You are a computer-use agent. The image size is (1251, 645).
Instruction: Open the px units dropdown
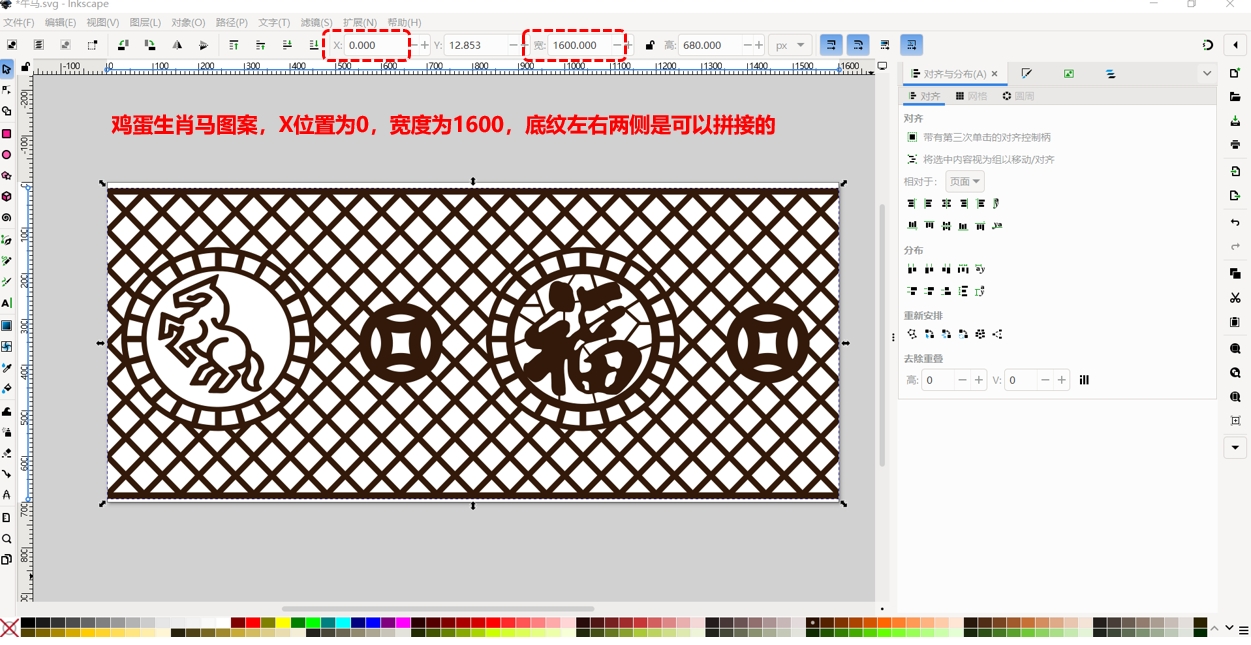point(790,45)
